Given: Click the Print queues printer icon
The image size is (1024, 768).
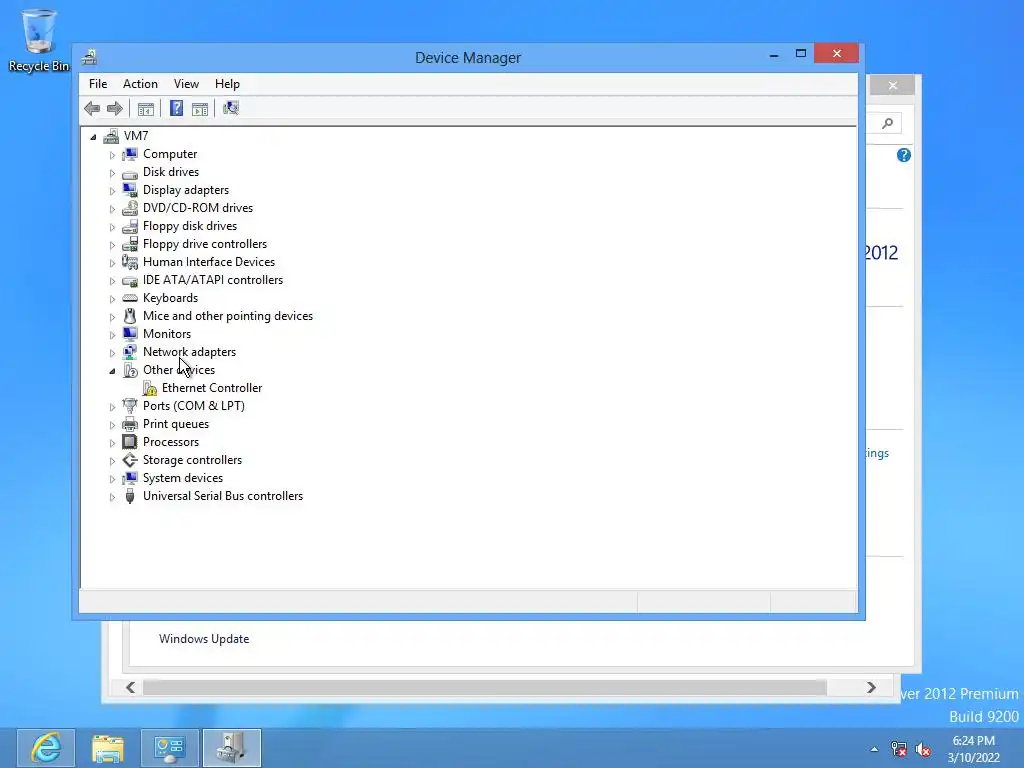Looking at the screenshot, I should click(130, 424).
